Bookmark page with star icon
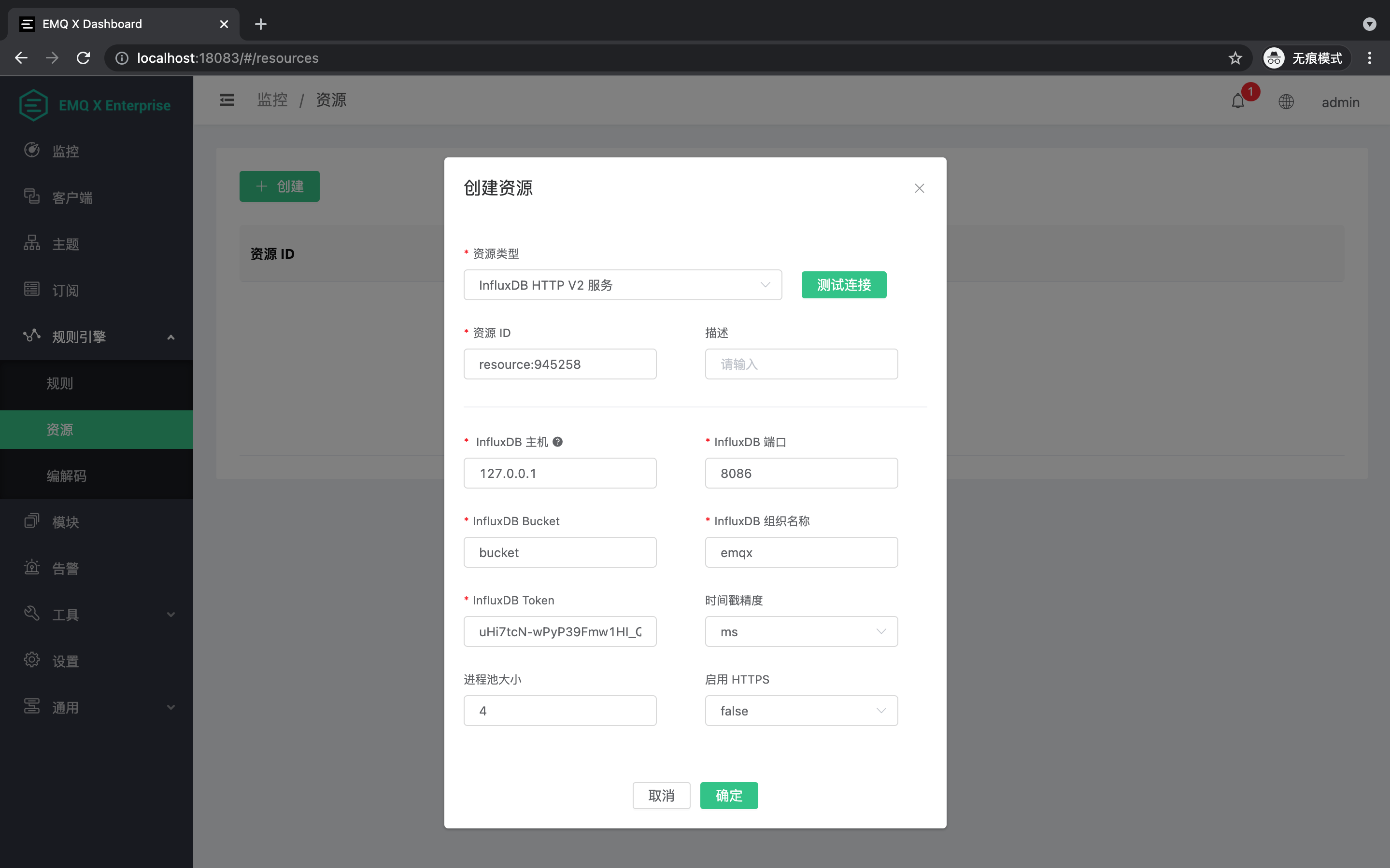The width and height of the screenshot is (1390, 868). (x=1235, y=58)
